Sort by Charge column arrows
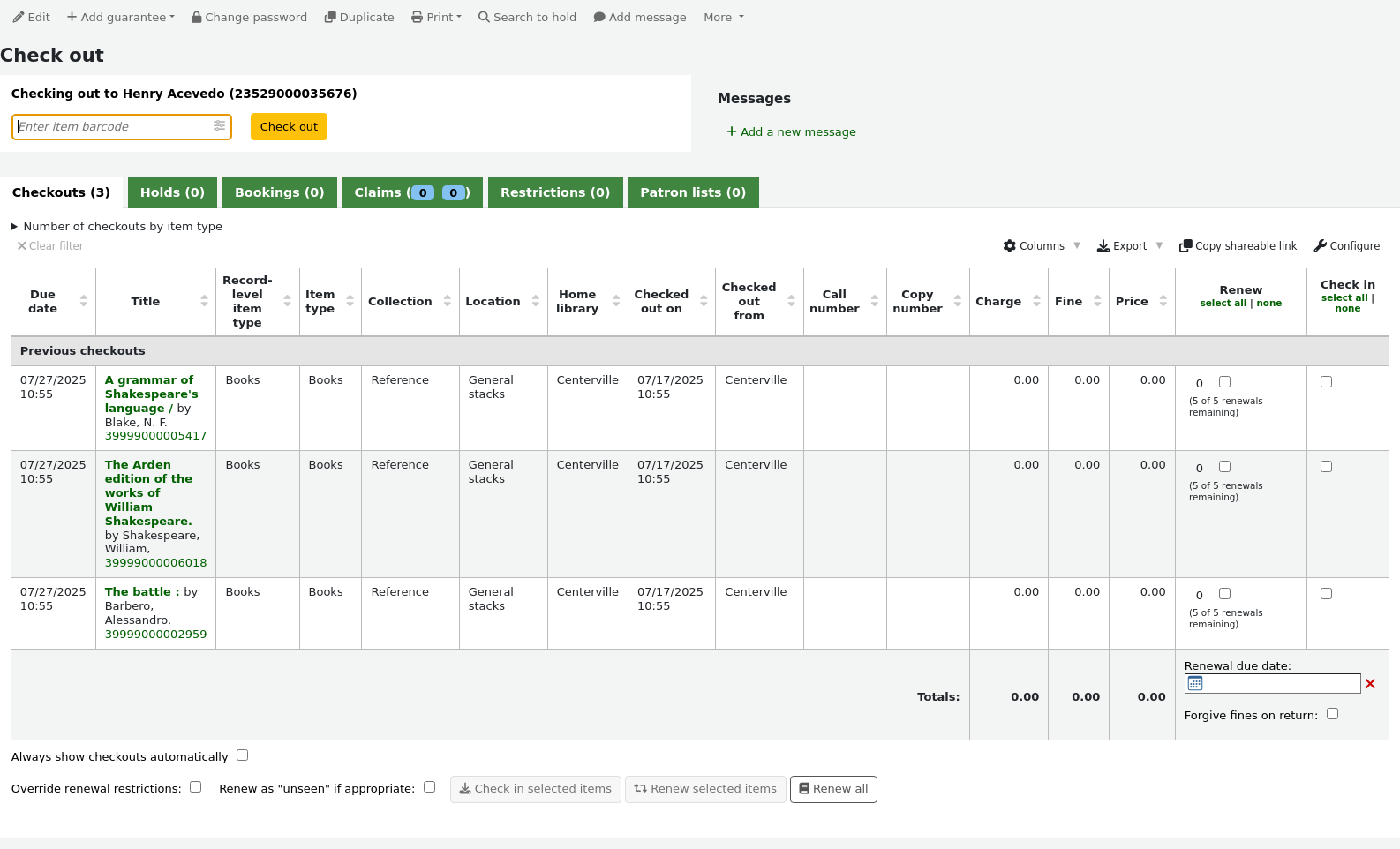The width and height of the screenshot is (1400, 849). [x=1036, y=301]
